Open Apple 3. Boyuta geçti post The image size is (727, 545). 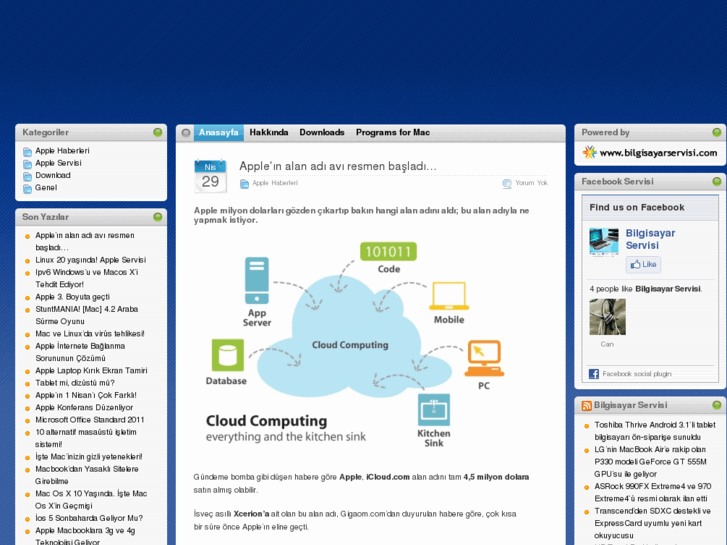coord(73,297)
